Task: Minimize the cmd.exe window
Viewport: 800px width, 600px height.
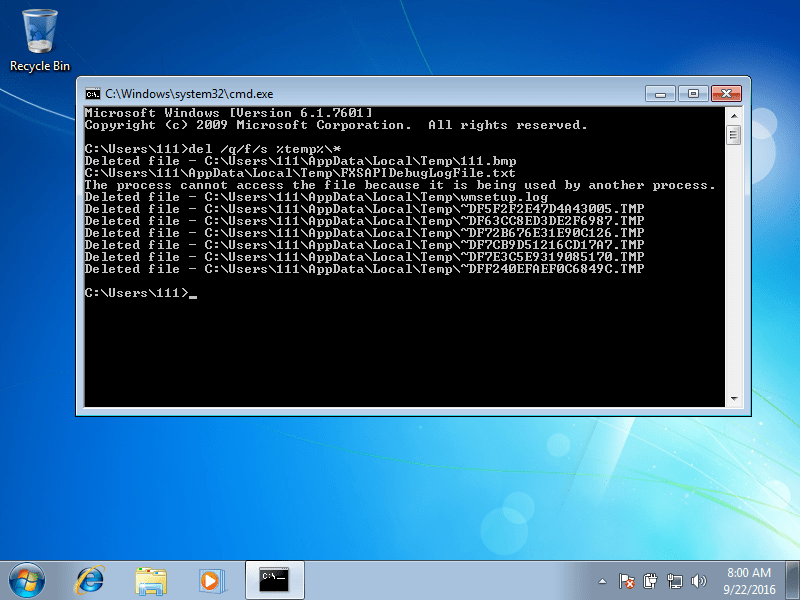Action: click(x=659, y=93)
